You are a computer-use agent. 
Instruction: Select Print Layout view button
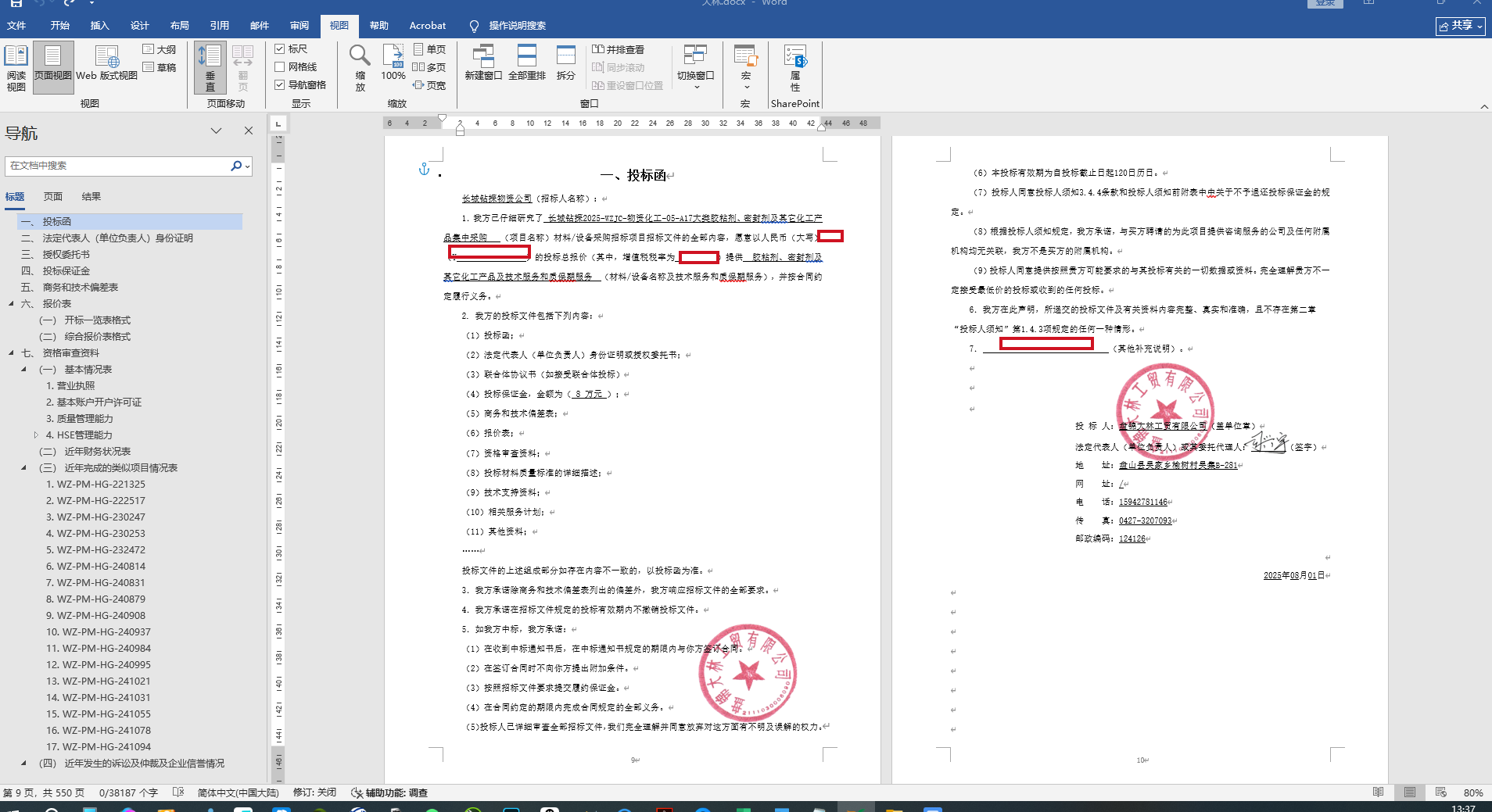pyautogui.click(x=53, y=68)
